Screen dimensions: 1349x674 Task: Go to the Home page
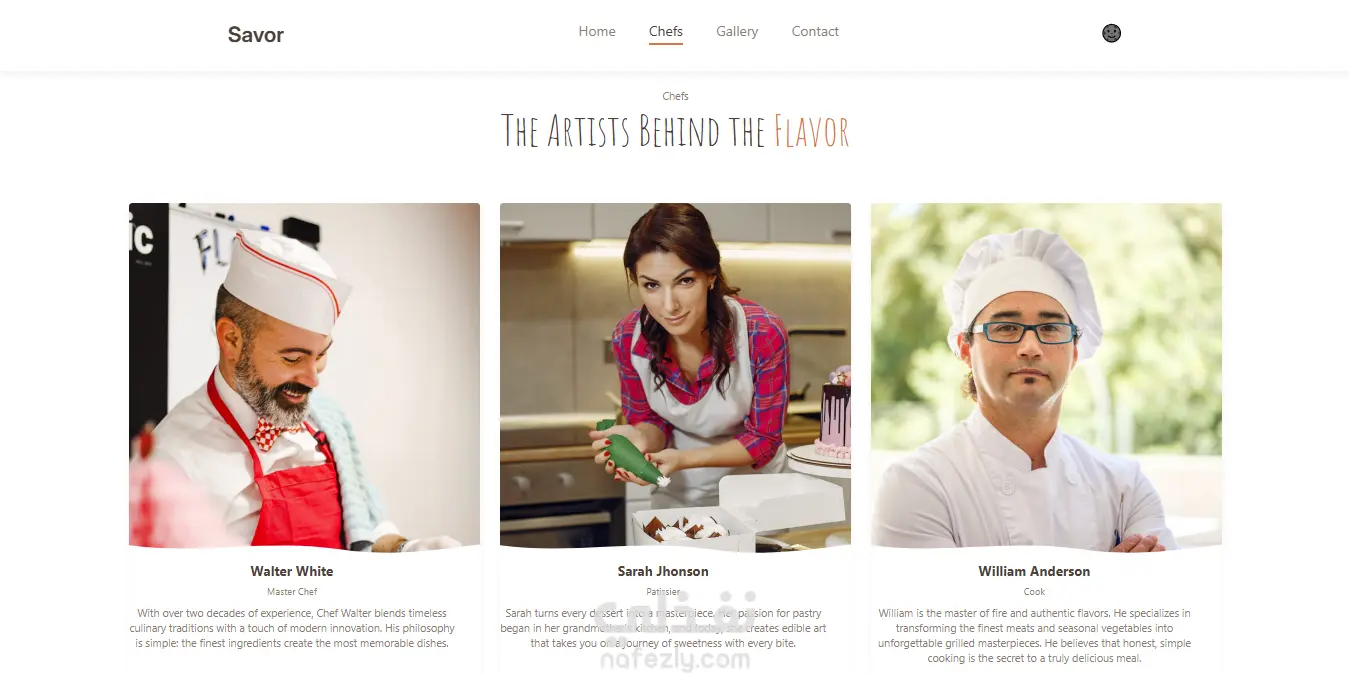[597, 32]
